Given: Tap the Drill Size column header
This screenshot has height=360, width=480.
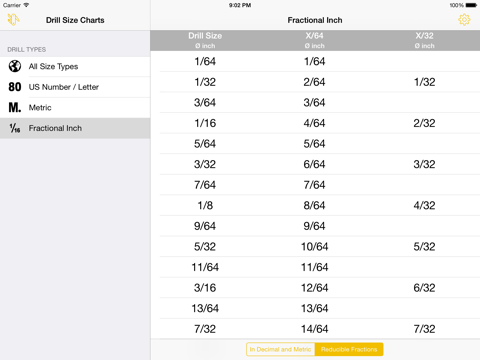Looking at the screenshot, I should click(x=205, y=40).
